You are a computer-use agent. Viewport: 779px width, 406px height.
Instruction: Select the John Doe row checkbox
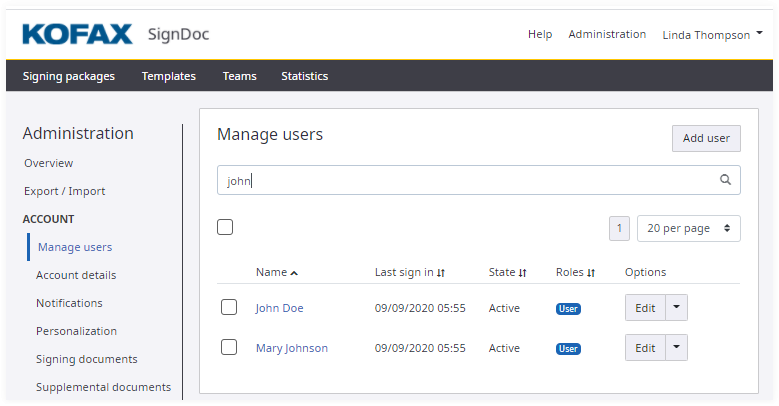tap(229, 307)
